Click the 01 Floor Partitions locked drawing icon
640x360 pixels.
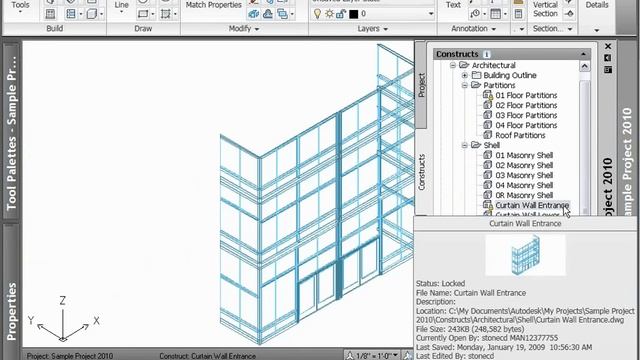(x=488, y=95)
